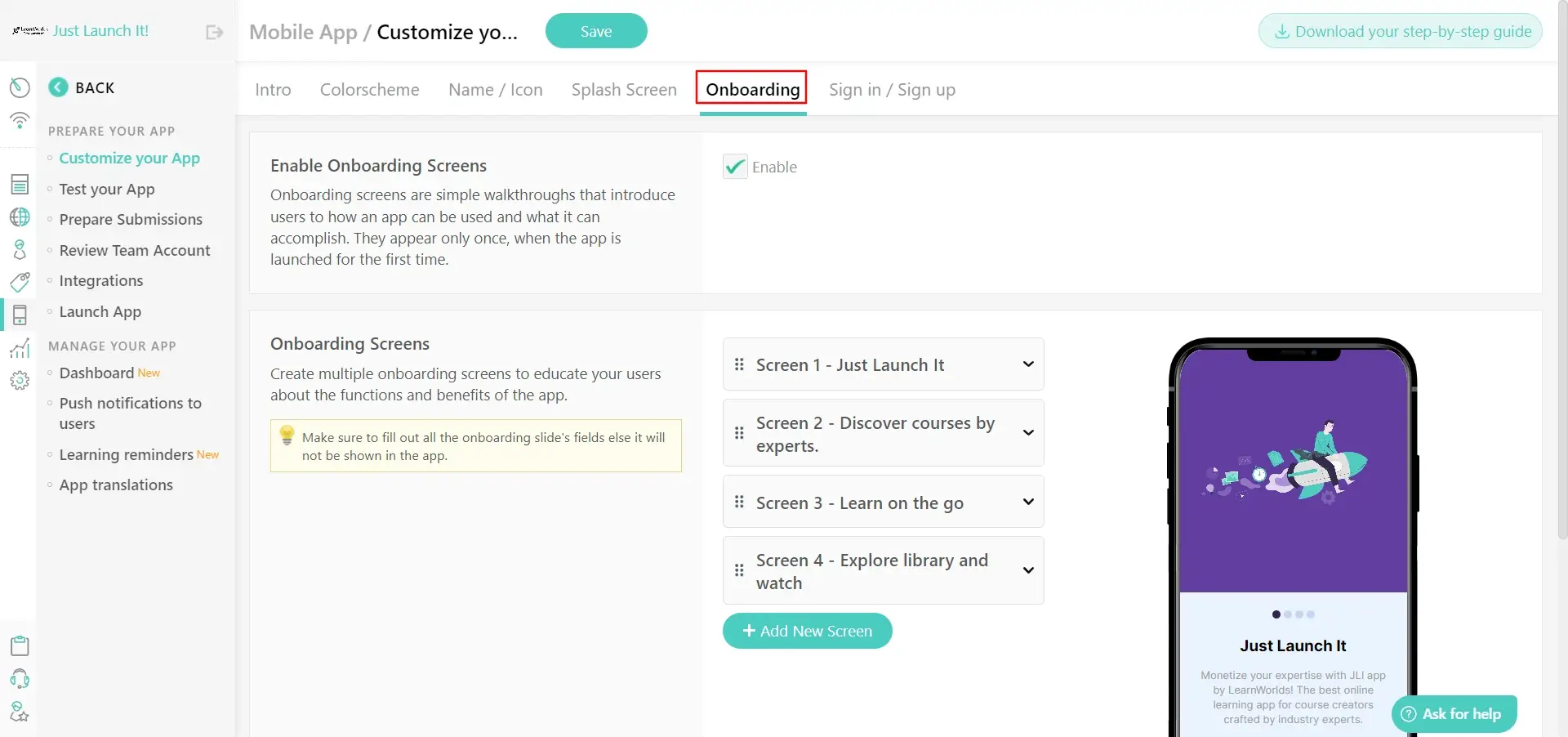Expand Screen 3 - Learn on the go chevron

coord(1028,502)
